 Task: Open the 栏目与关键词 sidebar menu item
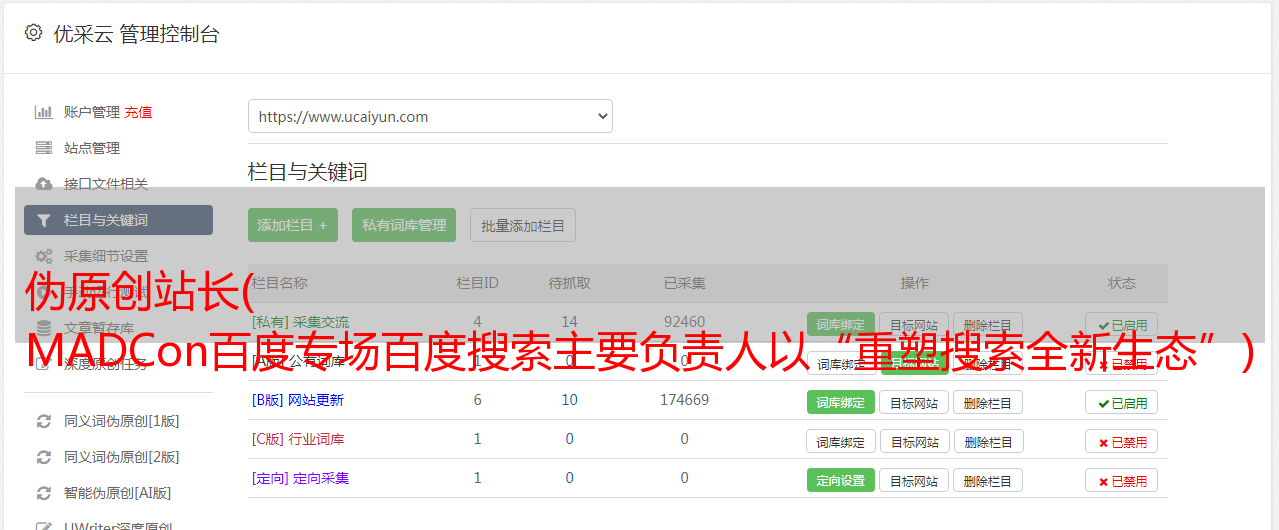pyautogui.click(x=118, y=220)
